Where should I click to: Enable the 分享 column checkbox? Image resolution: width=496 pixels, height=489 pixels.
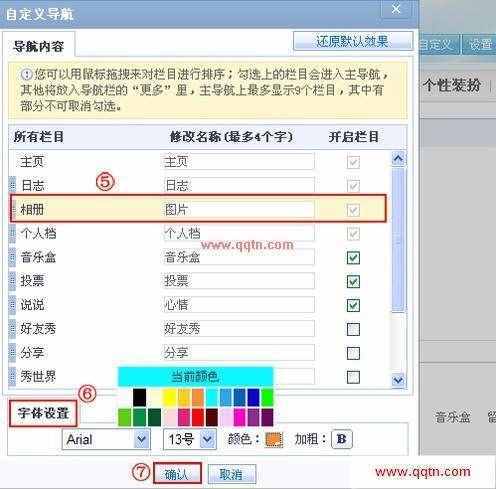pyautogui.click(x=353, y=353)
